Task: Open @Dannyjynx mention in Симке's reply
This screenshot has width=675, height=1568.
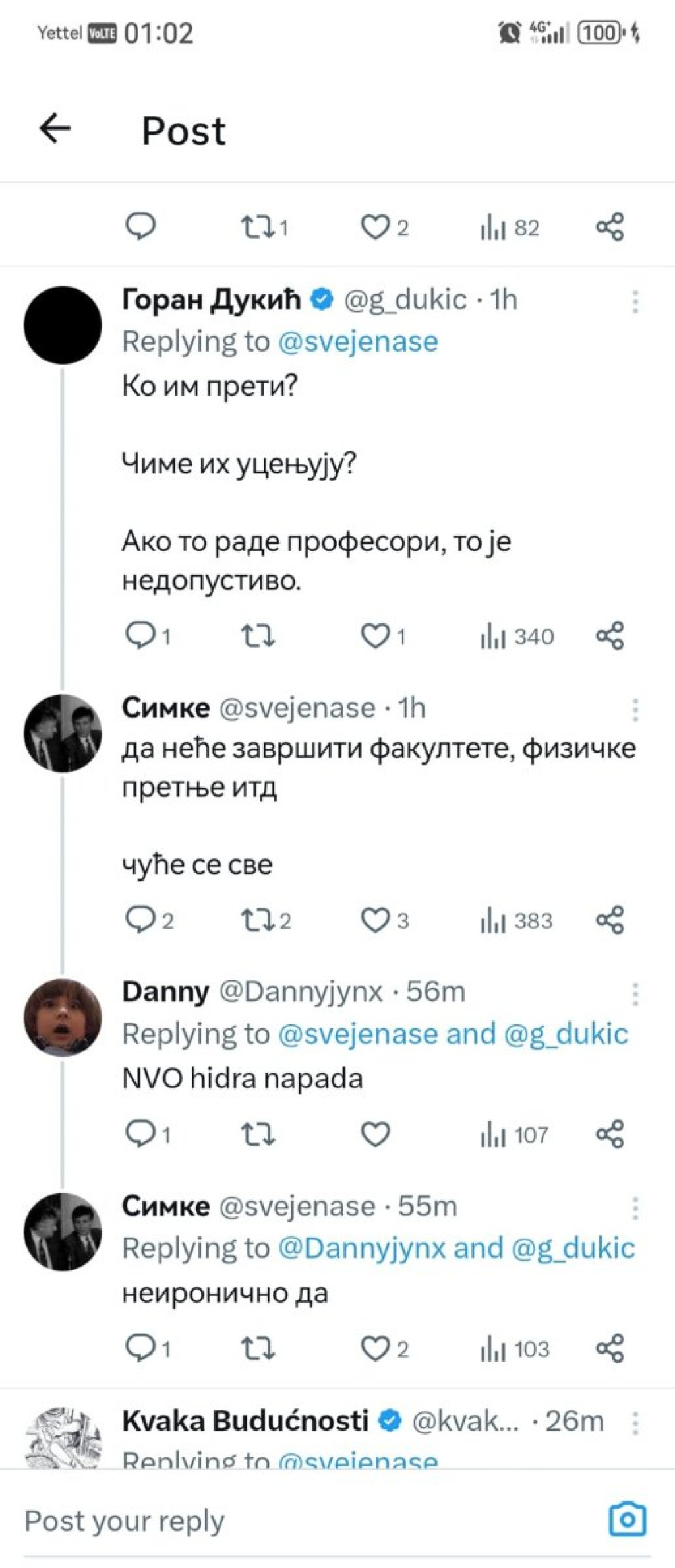Action: tap(362, 1248)
